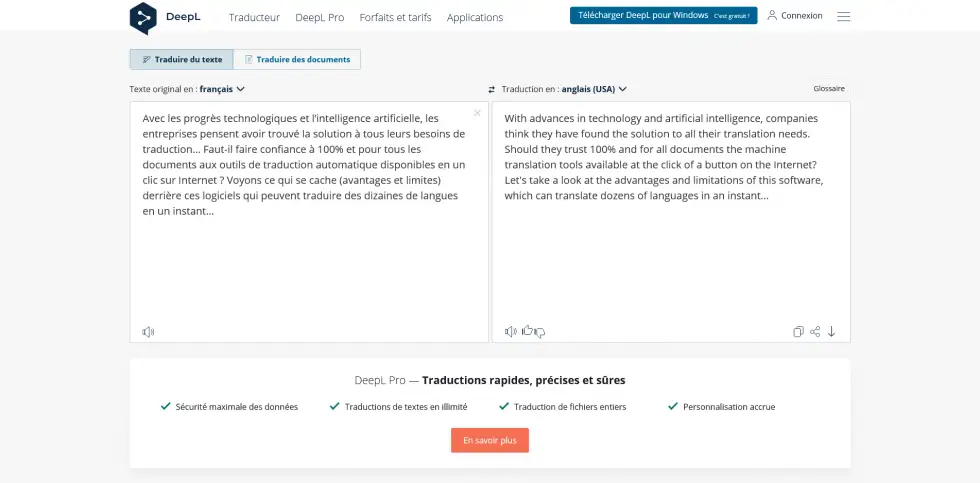Open the Applications menu item
Image resolution: width=980 pixels, height=483 pixels.
click(x=475, y=17)
